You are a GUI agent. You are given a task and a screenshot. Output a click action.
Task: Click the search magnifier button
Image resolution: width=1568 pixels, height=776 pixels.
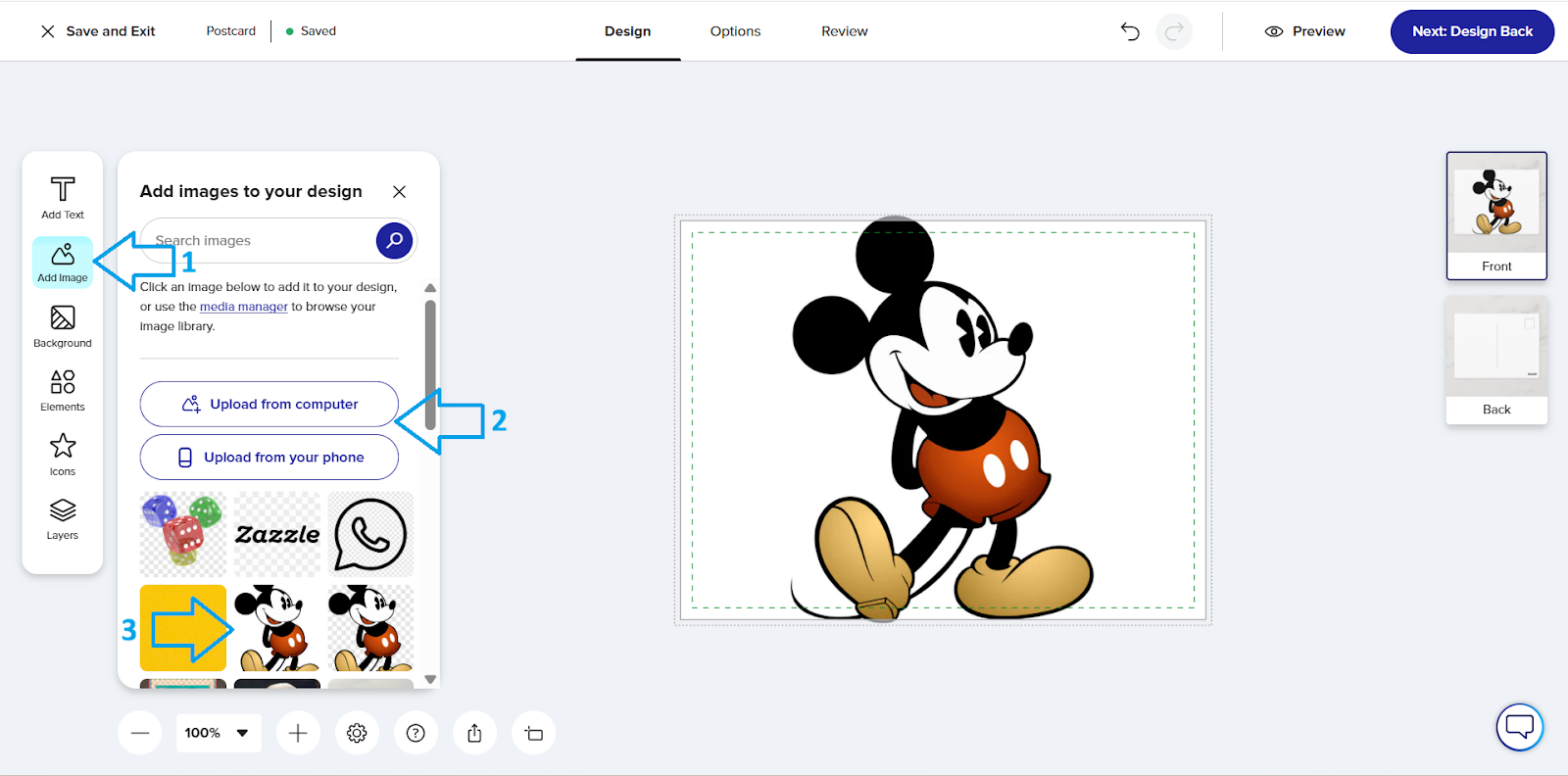pos(394,240)
